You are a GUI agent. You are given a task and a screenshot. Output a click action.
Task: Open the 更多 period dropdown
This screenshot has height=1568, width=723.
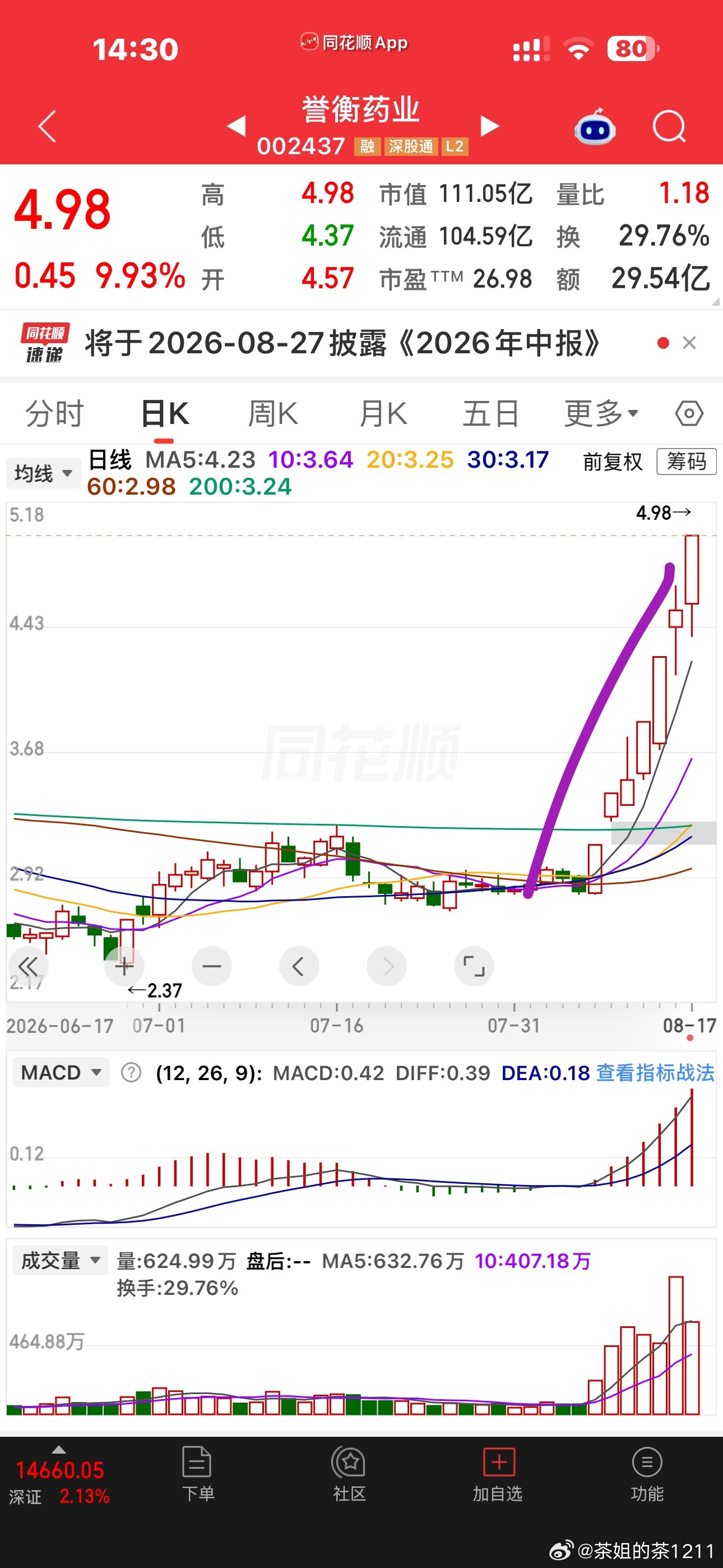point(601,414)
